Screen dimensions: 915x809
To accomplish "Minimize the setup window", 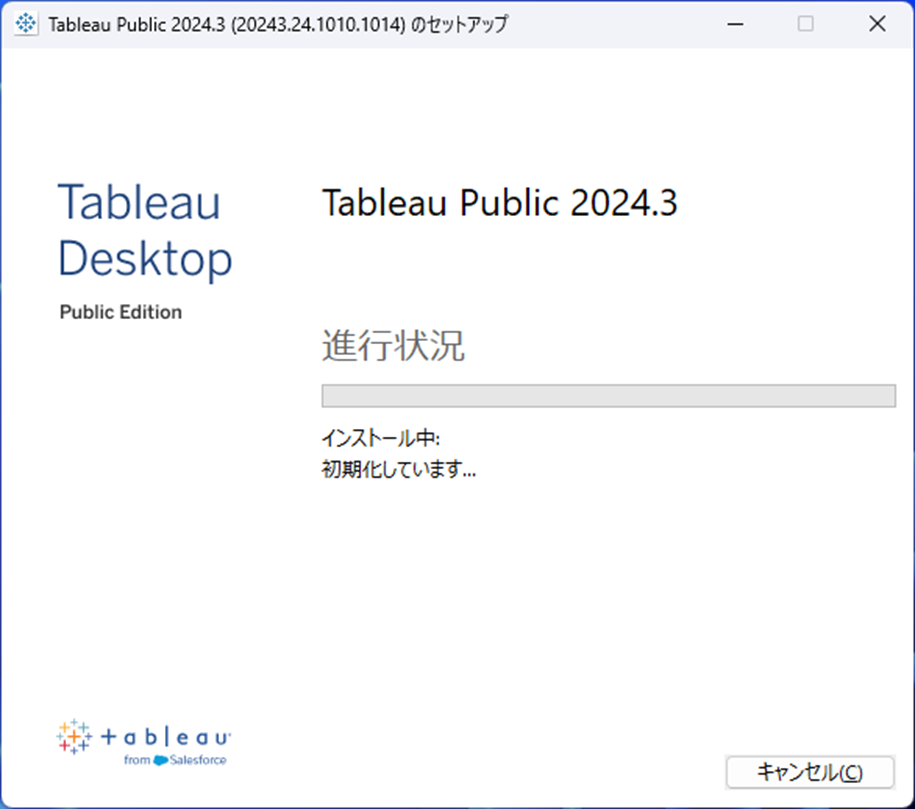I will (735, 24).
